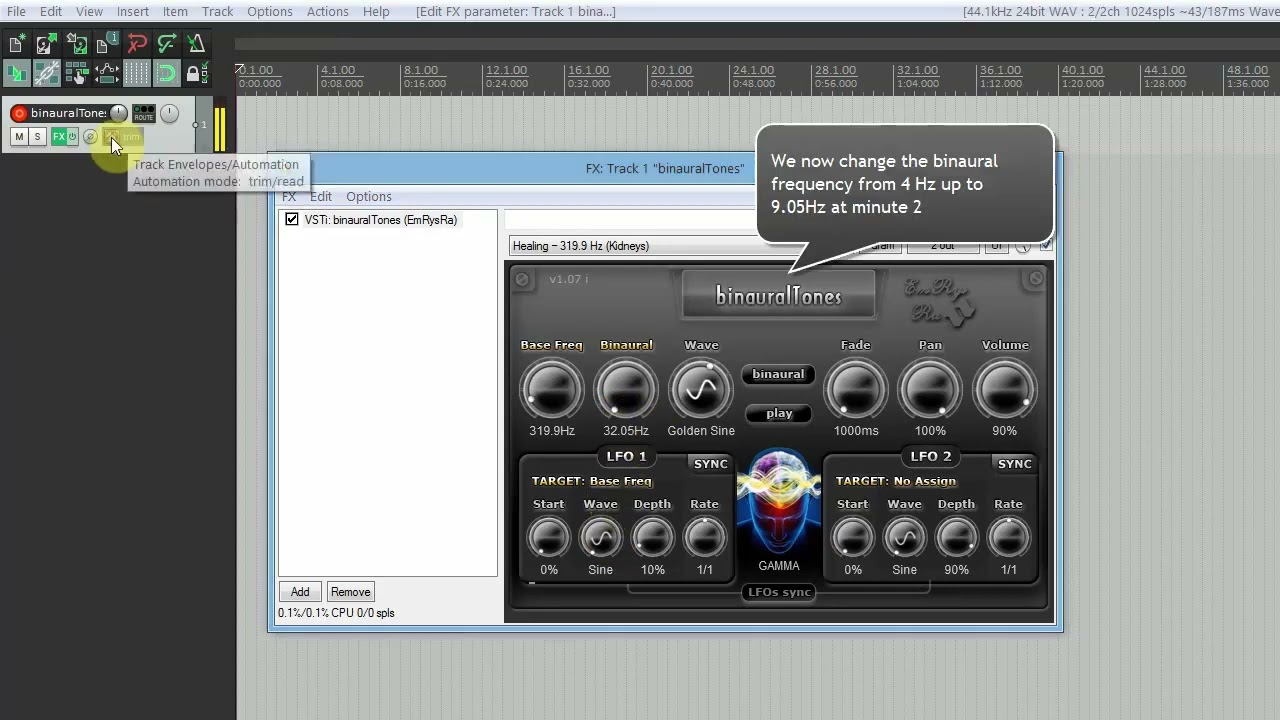Open track envelopes trim button
Screen dimensions: 1280x720
[x=123, y=137]
